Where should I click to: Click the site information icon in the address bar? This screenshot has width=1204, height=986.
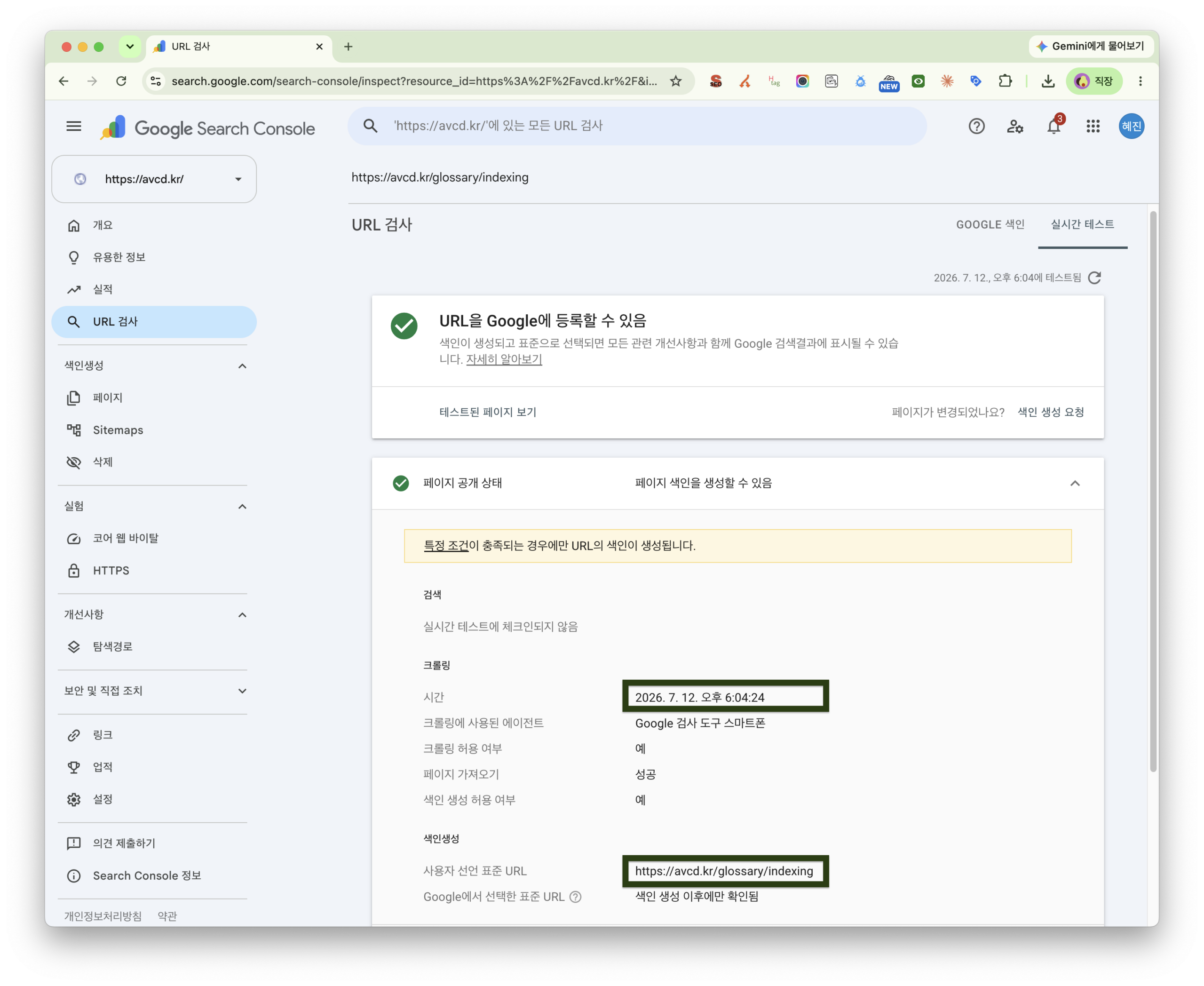(x=156, y=81)
